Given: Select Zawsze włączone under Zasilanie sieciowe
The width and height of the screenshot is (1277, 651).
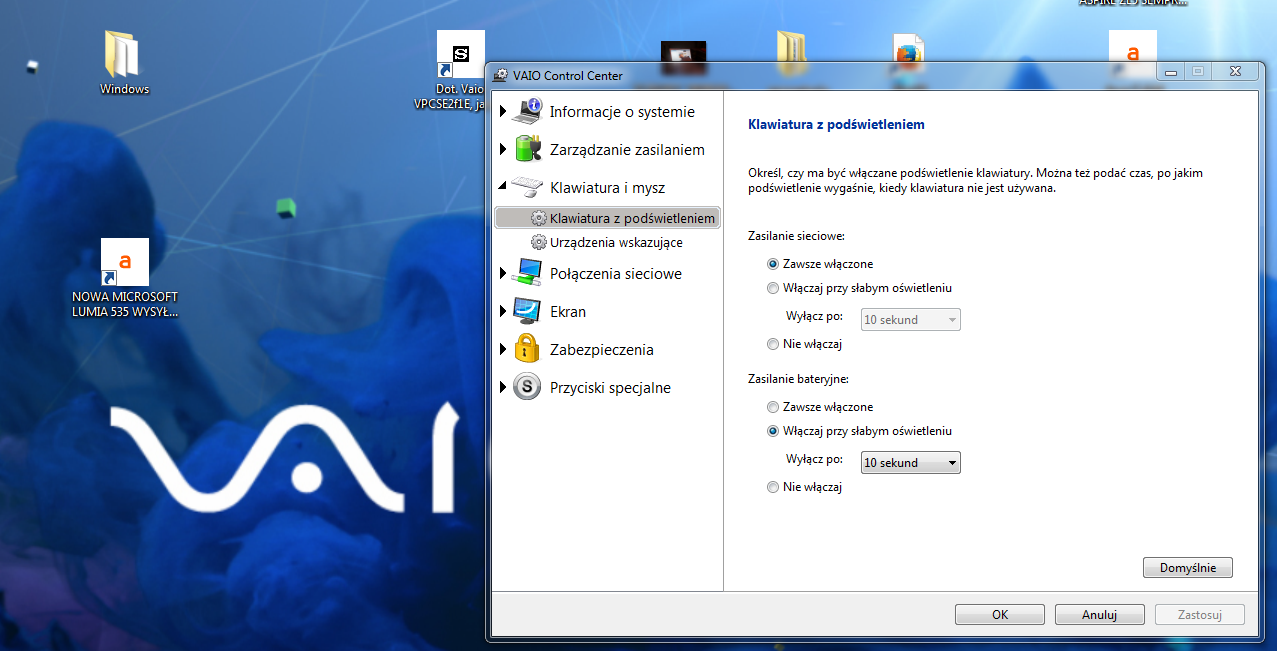Looking at the screenshot, I should [x=772, y=263].
